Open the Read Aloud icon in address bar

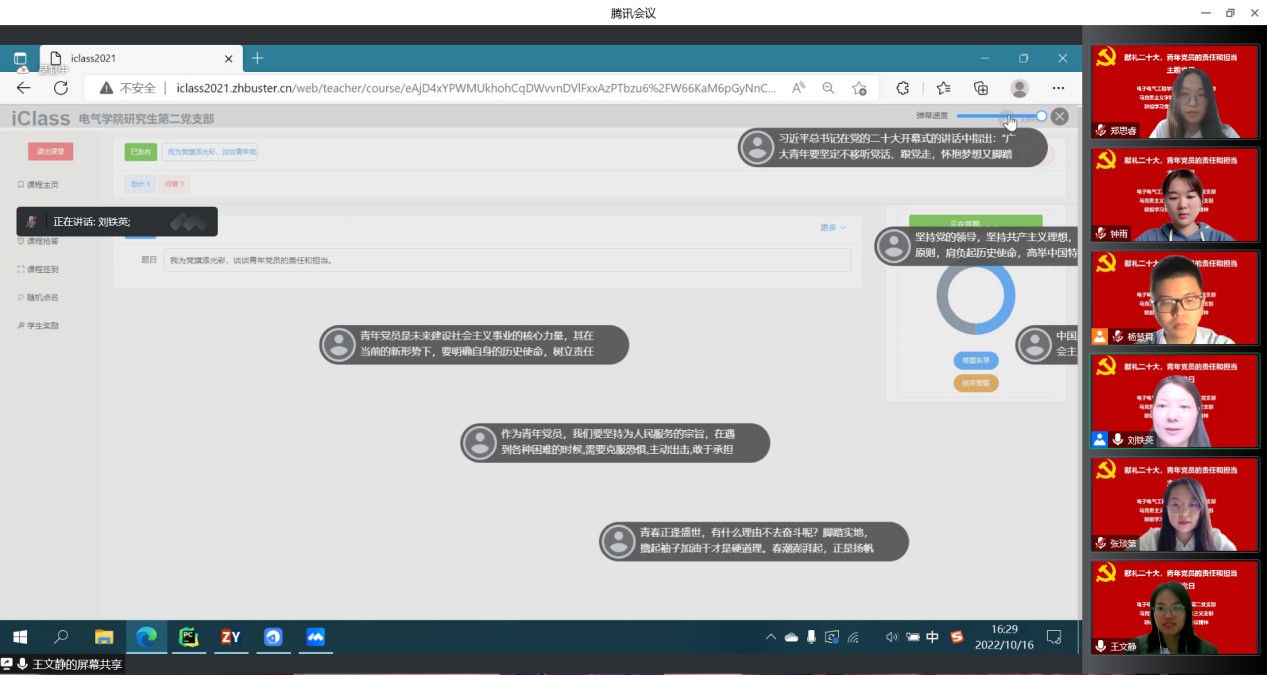coord(798,88)
